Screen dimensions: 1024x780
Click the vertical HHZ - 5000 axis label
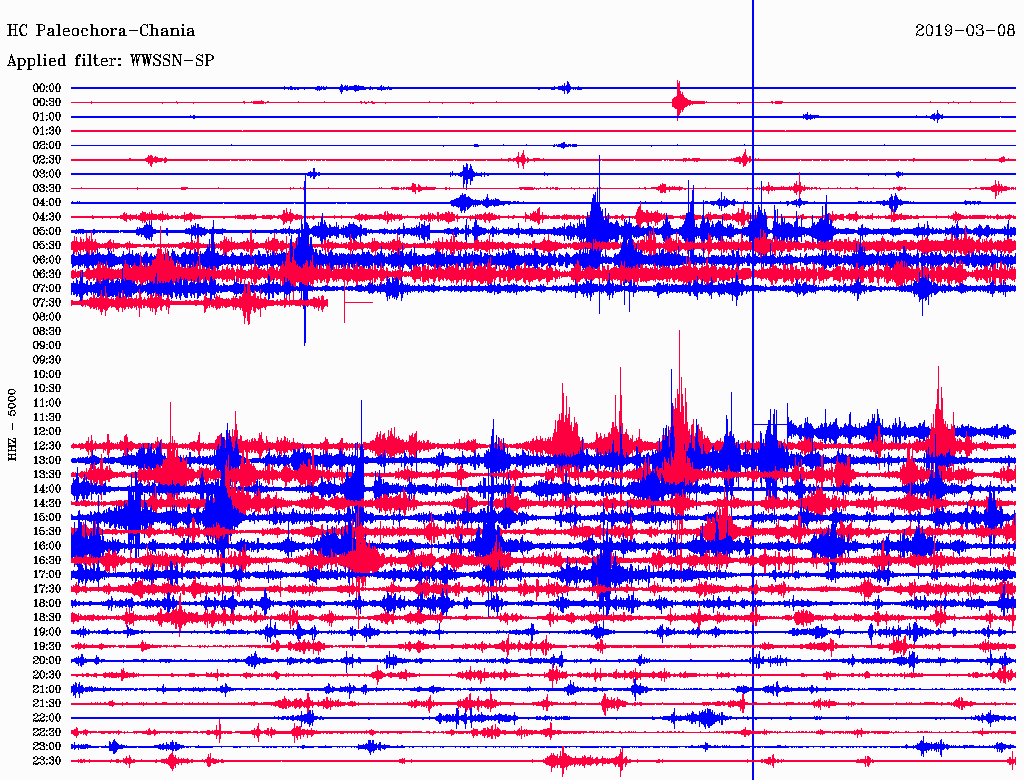(12, 425)
